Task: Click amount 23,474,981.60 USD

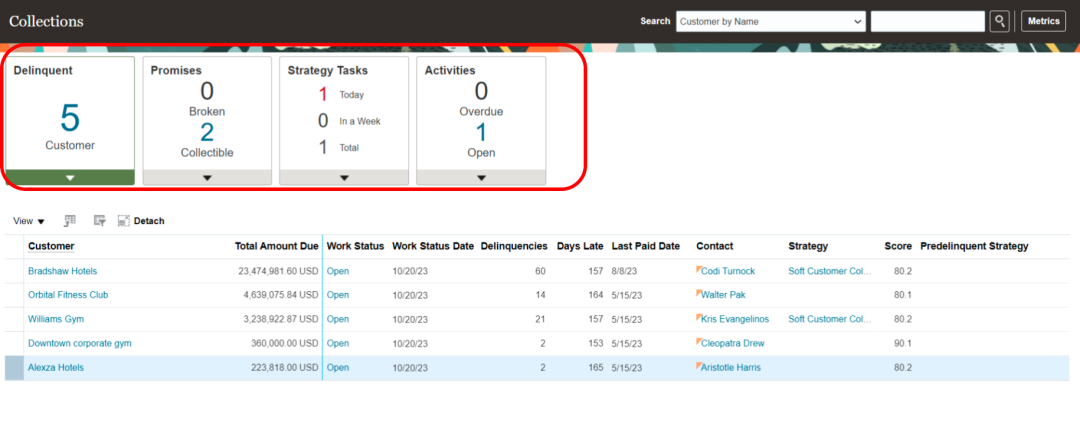Action: 278,271
